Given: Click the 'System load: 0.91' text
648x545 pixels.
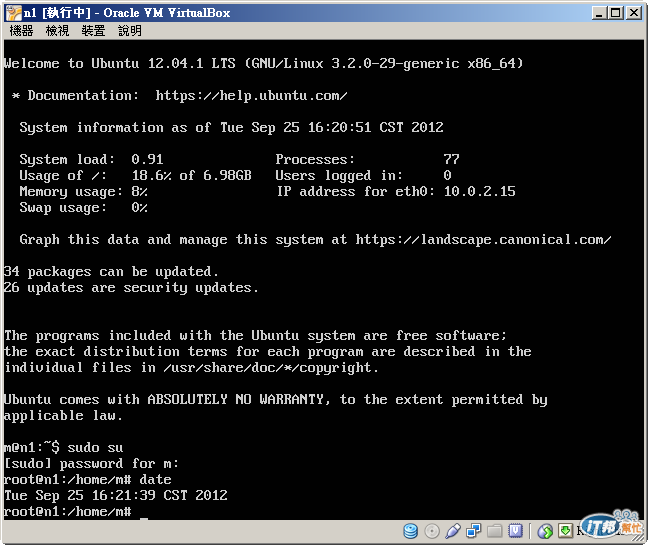Looking at the screenshot, I should pos(91,159).
